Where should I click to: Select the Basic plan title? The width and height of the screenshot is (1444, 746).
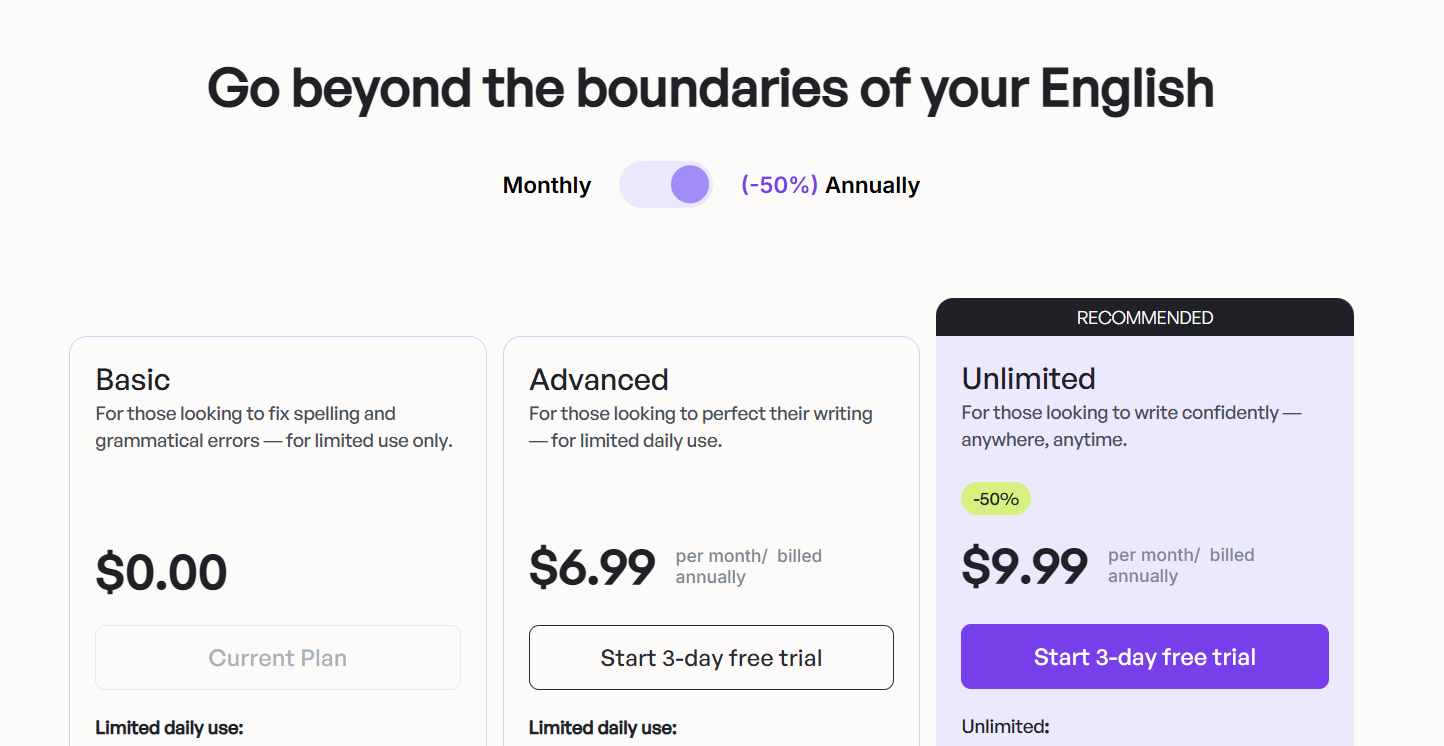click(x=133, y=380)
